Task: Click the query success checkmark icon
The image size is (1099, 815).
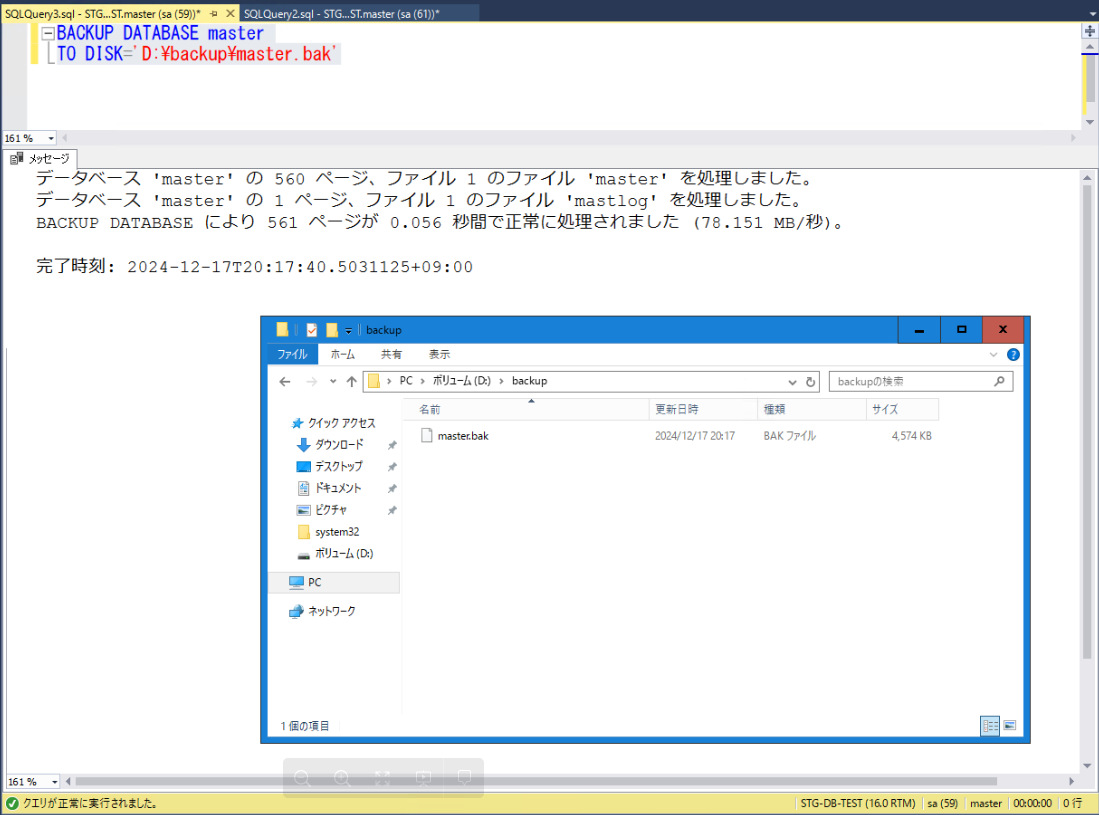Action: pos(12,803)
